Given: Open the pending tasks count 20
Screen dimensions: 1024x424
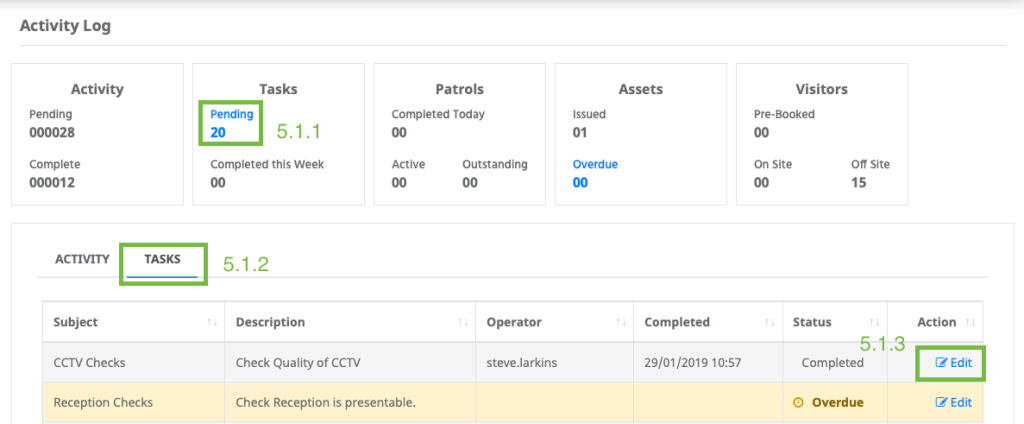Looking at the screenshot, I should tap(217, 133).
